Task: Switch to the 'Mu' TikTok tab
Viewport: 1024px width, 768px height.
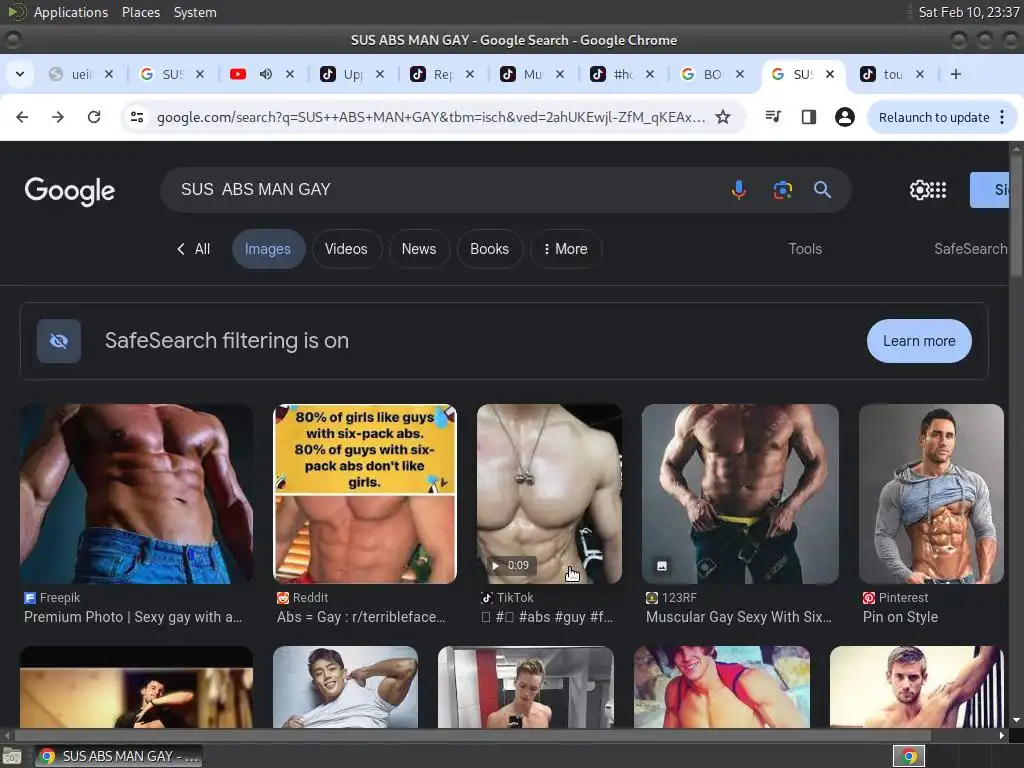Action: point(532,74)
